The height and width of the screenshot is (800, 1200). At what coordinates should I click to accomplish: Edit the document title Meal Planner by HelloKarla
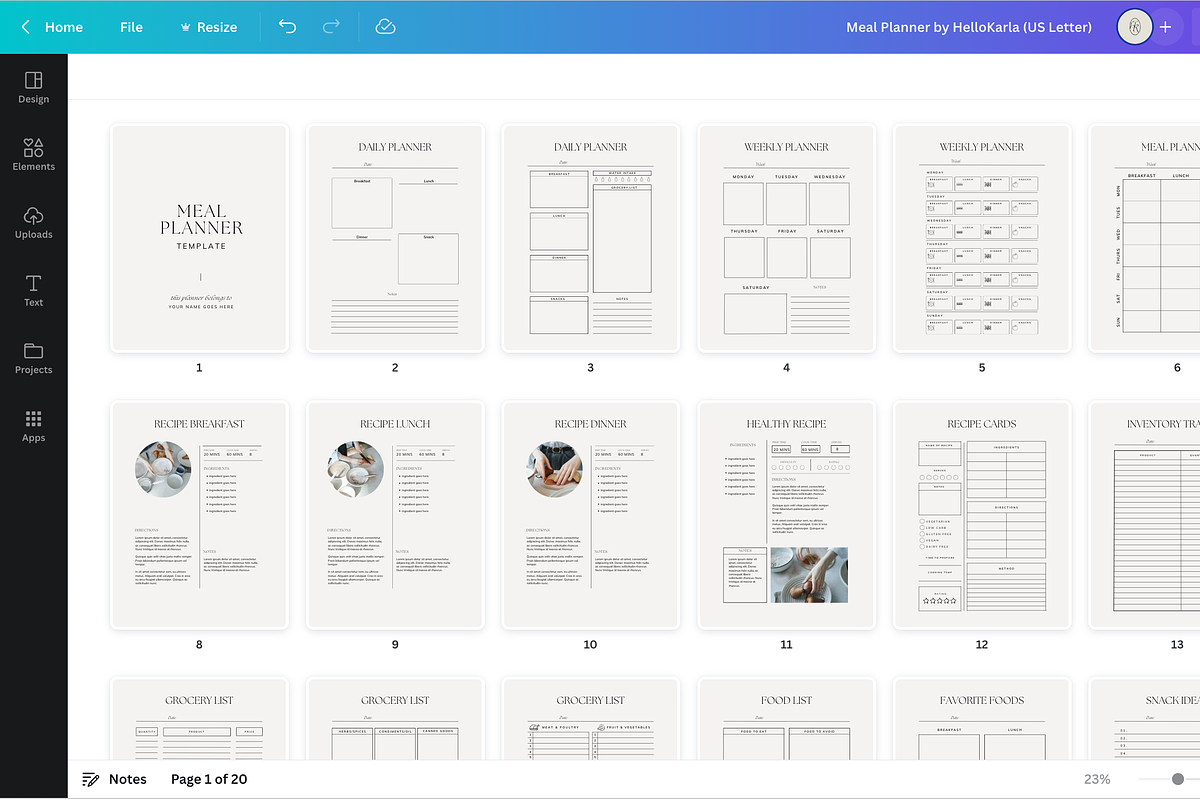(x=969, y=27)
